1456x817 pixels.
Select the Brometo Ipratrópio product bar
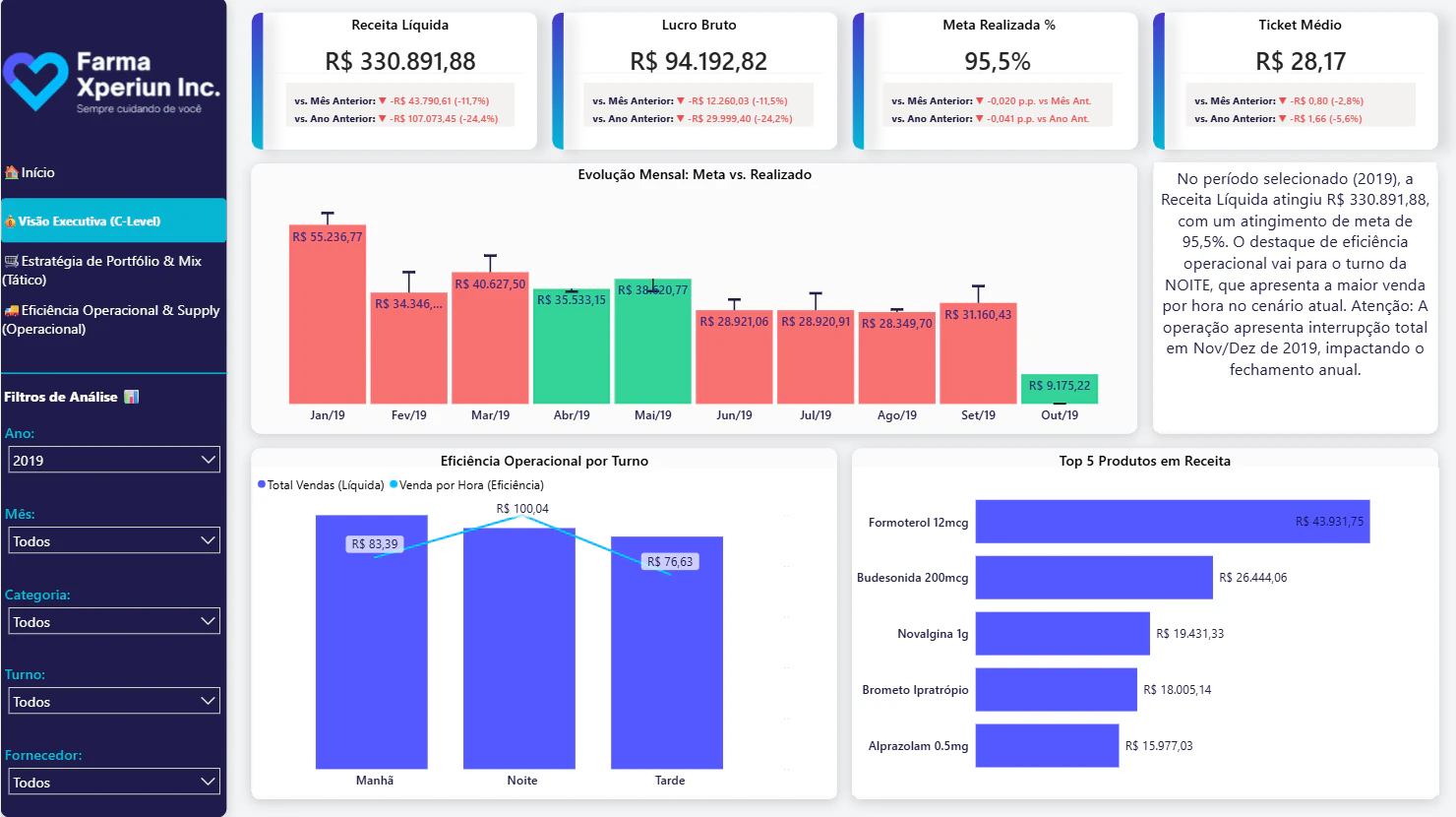[x=1057, y=690]
